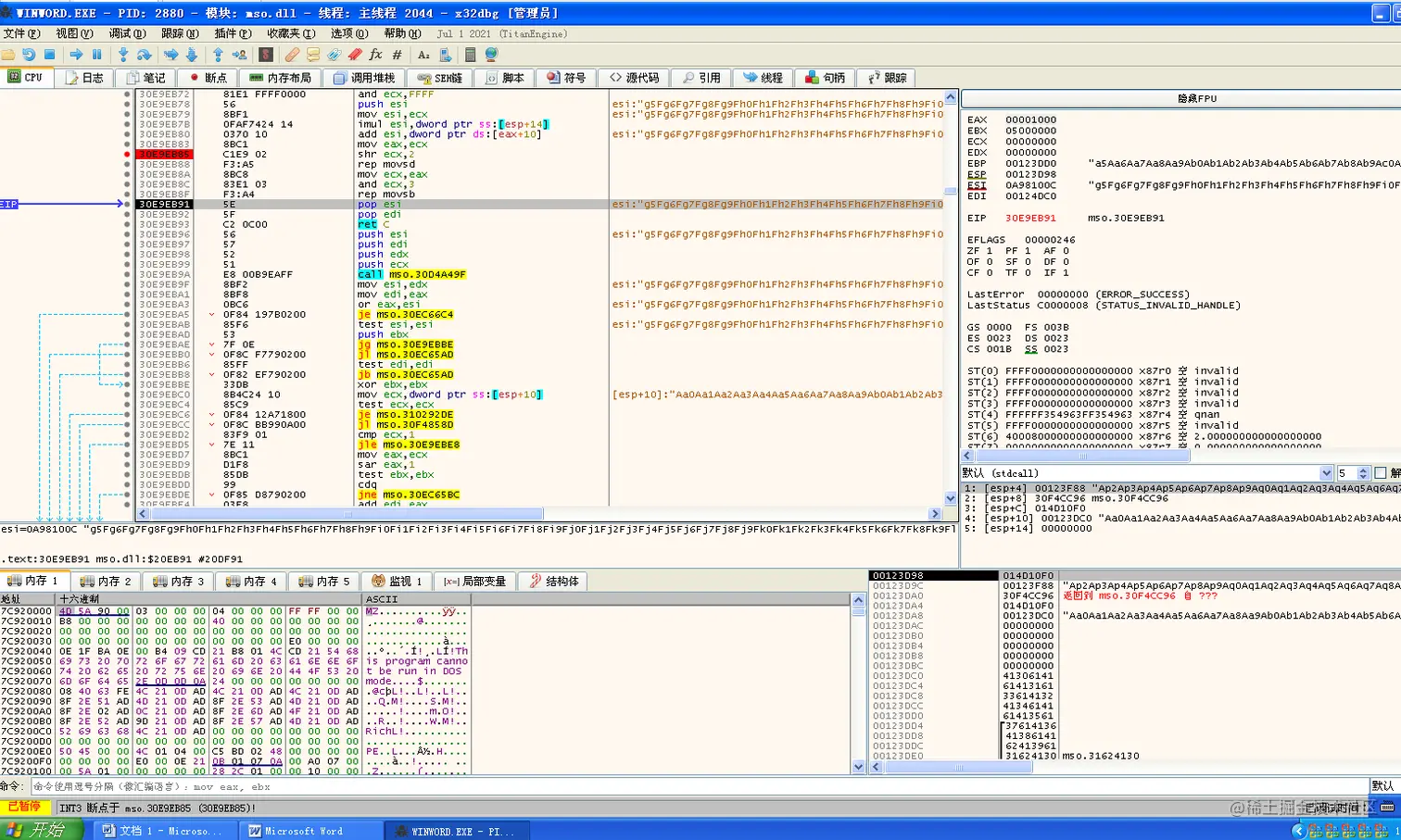Image resolution: width=1401 pixels, height=840 pixels.
Task: Open the Scylla plugin icon
Action: [266, 55]
